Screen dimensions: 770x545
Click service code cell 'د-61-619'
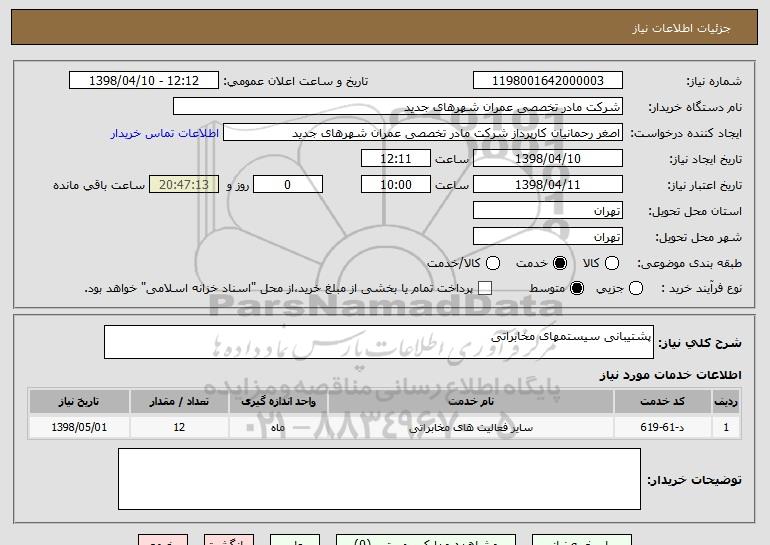point(662,427)
